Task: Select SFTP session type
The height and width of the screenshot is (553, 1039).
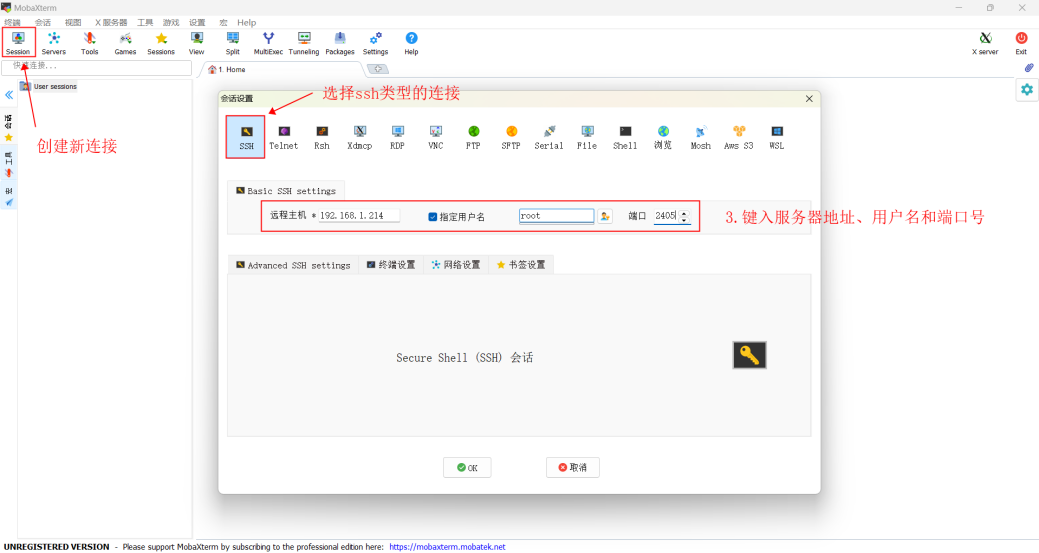Action: click(511, 138)
